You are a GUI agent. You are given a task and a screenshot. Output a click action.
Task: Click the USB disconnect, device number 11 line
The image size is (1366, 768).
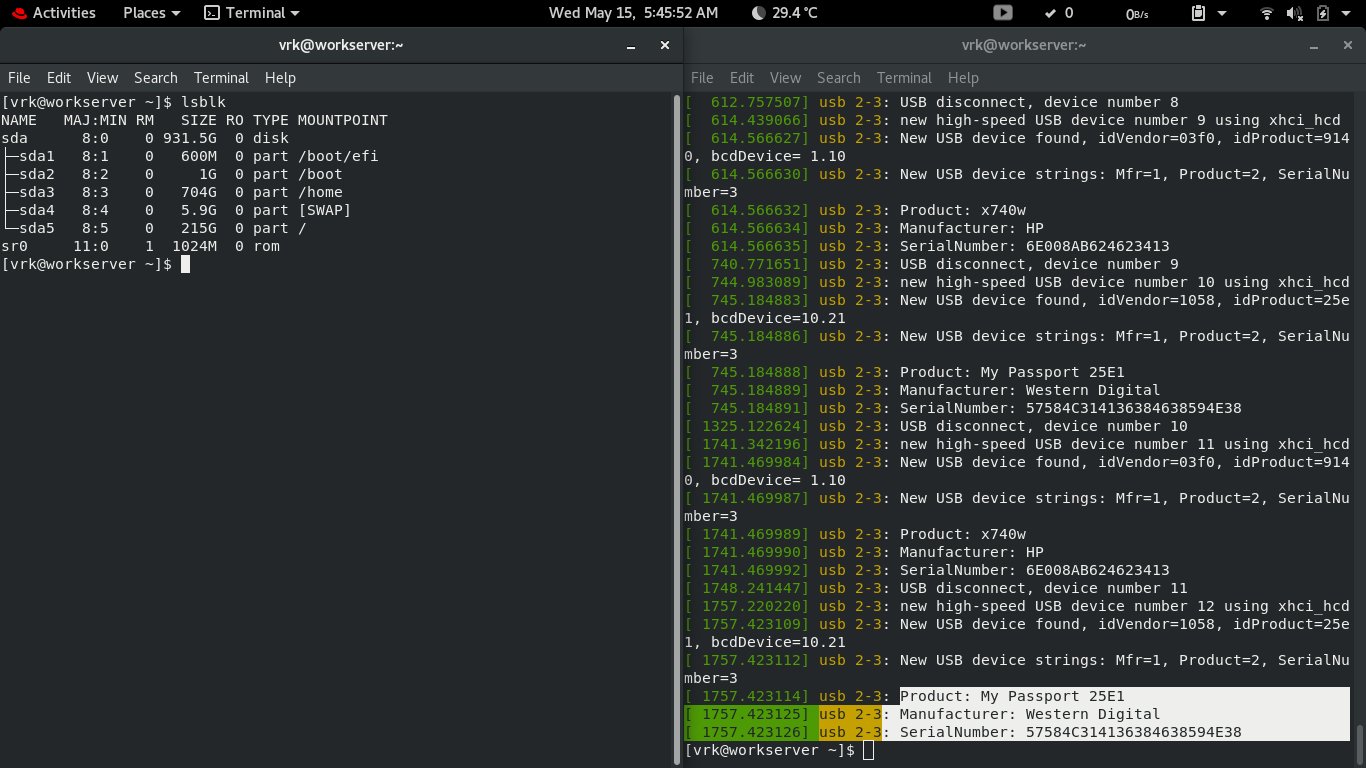pyautogui.click(x=936, y=588)
